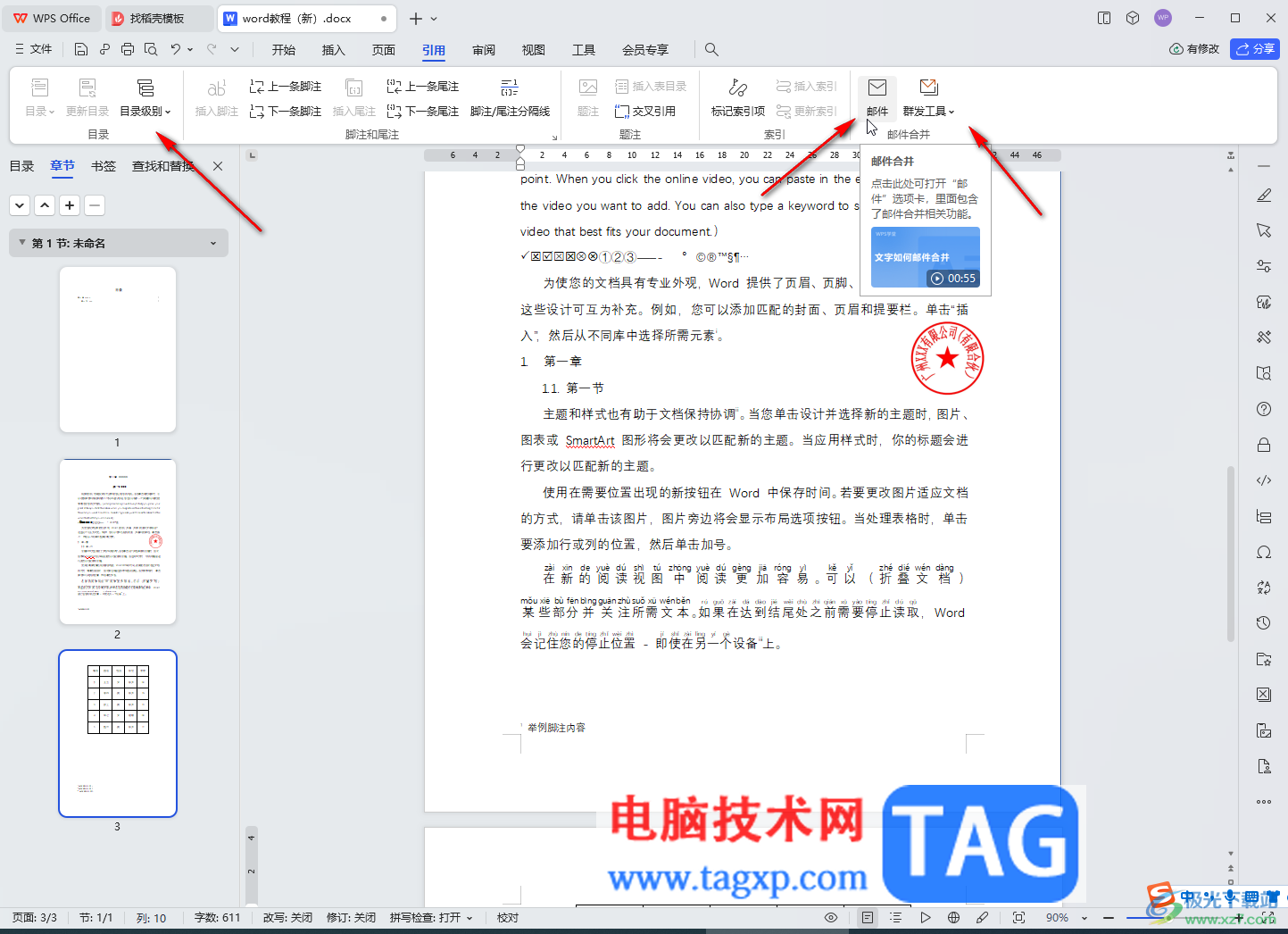Open the 脚注和尾注 dialog launcher

pyautogui.click(x=554, y=137)
